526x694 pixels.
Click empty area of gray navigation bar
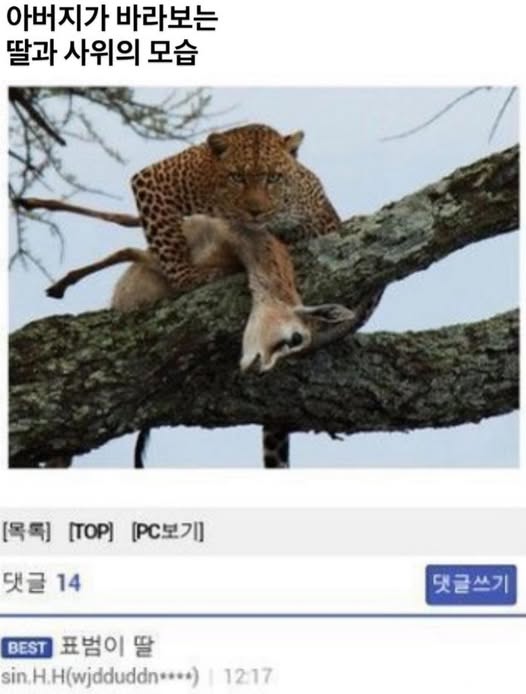[363, 532]
